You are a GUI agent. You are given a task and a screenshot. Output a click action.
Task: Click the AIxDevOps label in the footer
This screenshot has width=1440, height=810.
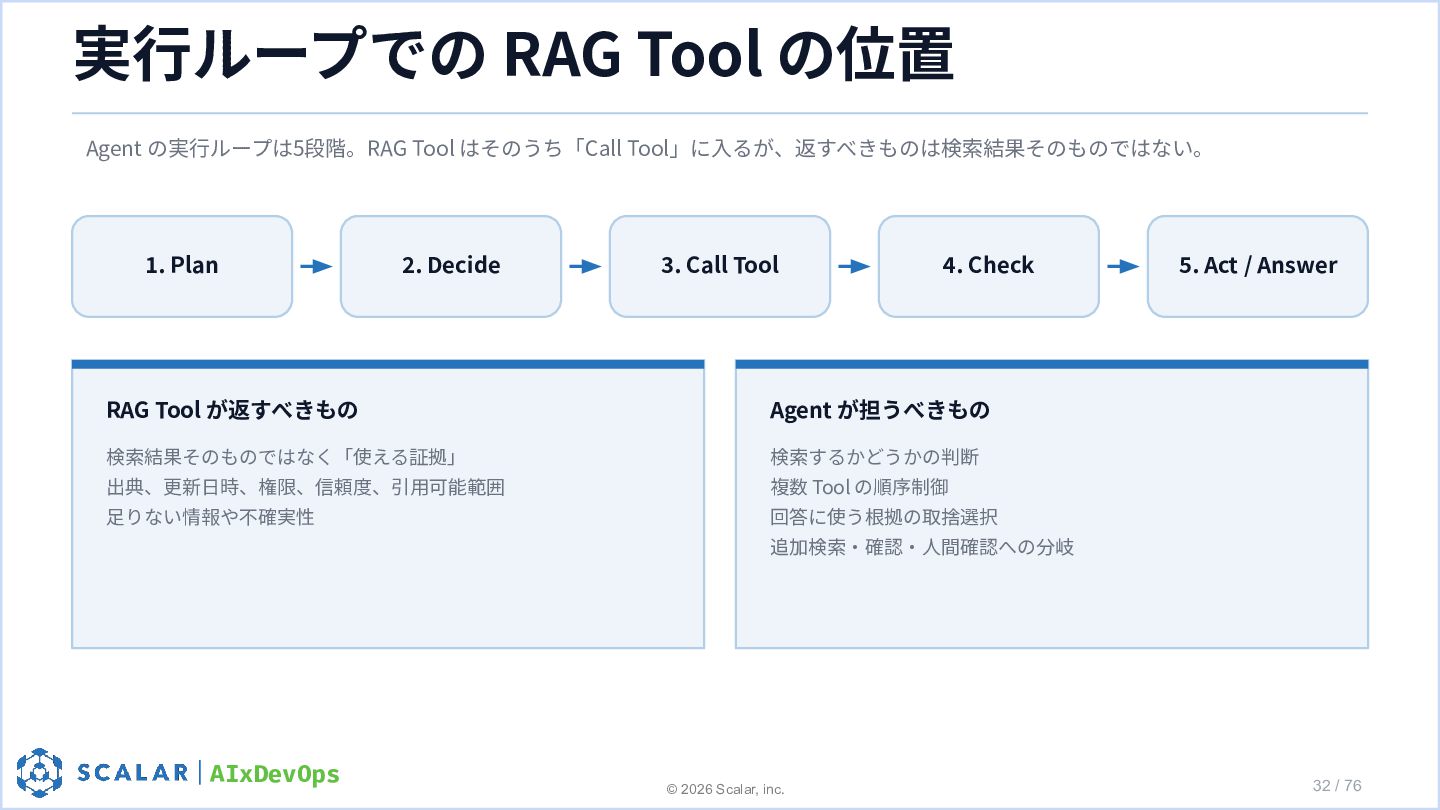(275, 774)
